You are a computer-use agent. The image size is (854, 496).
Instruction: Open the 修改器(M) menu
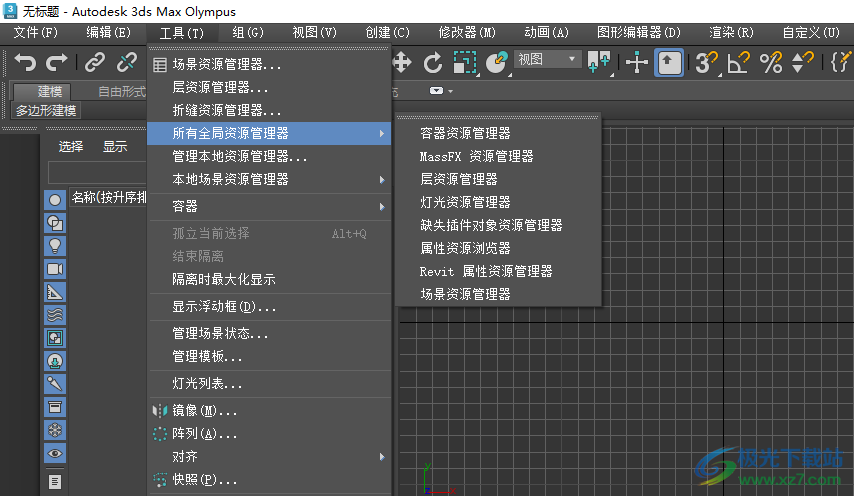pyautogui.click(x=467, y=33)
